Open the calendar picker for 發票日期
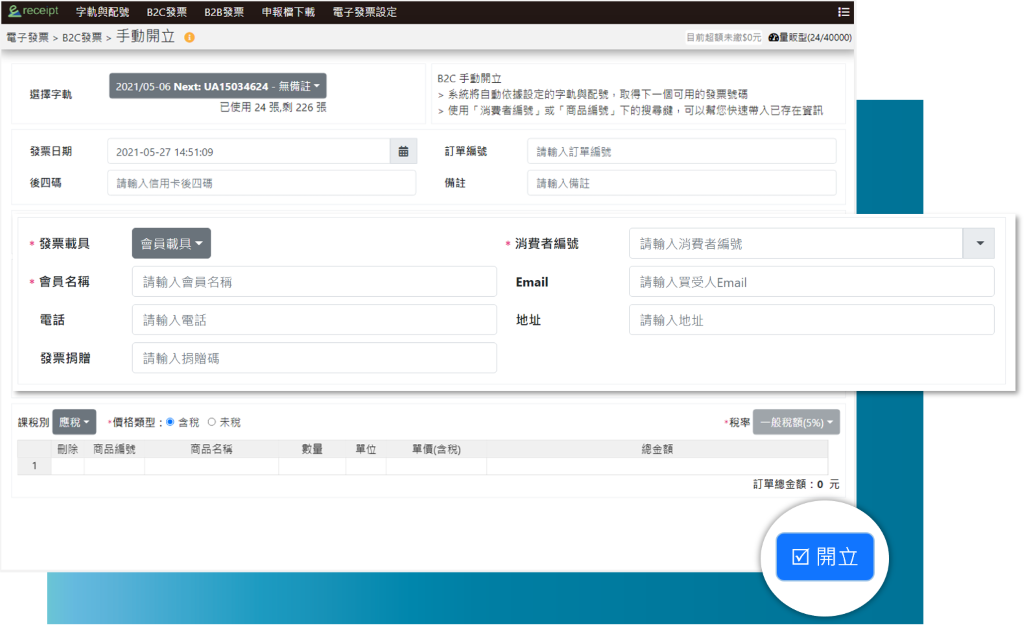This screenshot has width=1024, height=625. [x=403, y=152]
